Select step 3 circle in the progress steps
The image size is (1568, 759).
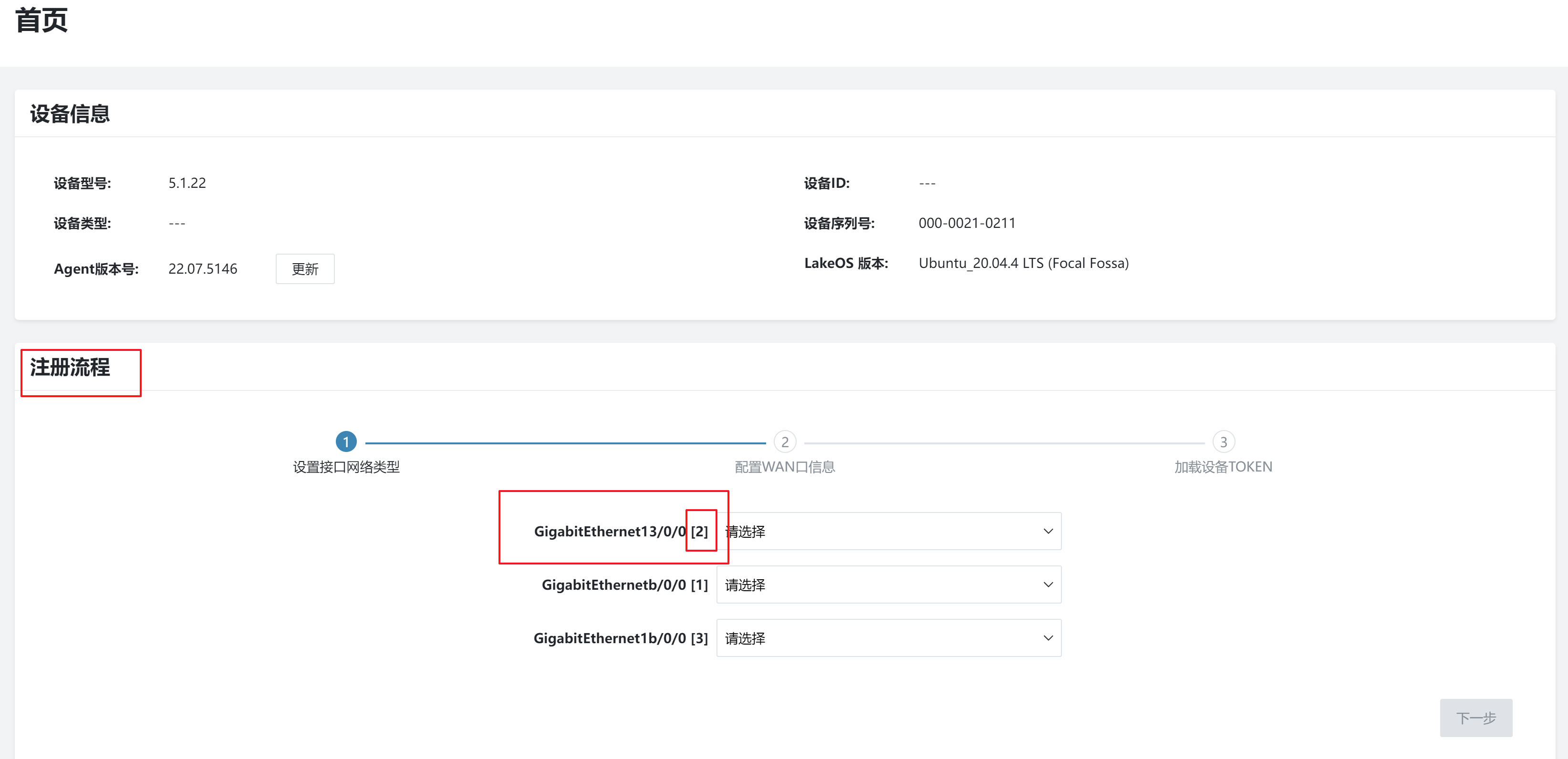tap(1224, 442)
